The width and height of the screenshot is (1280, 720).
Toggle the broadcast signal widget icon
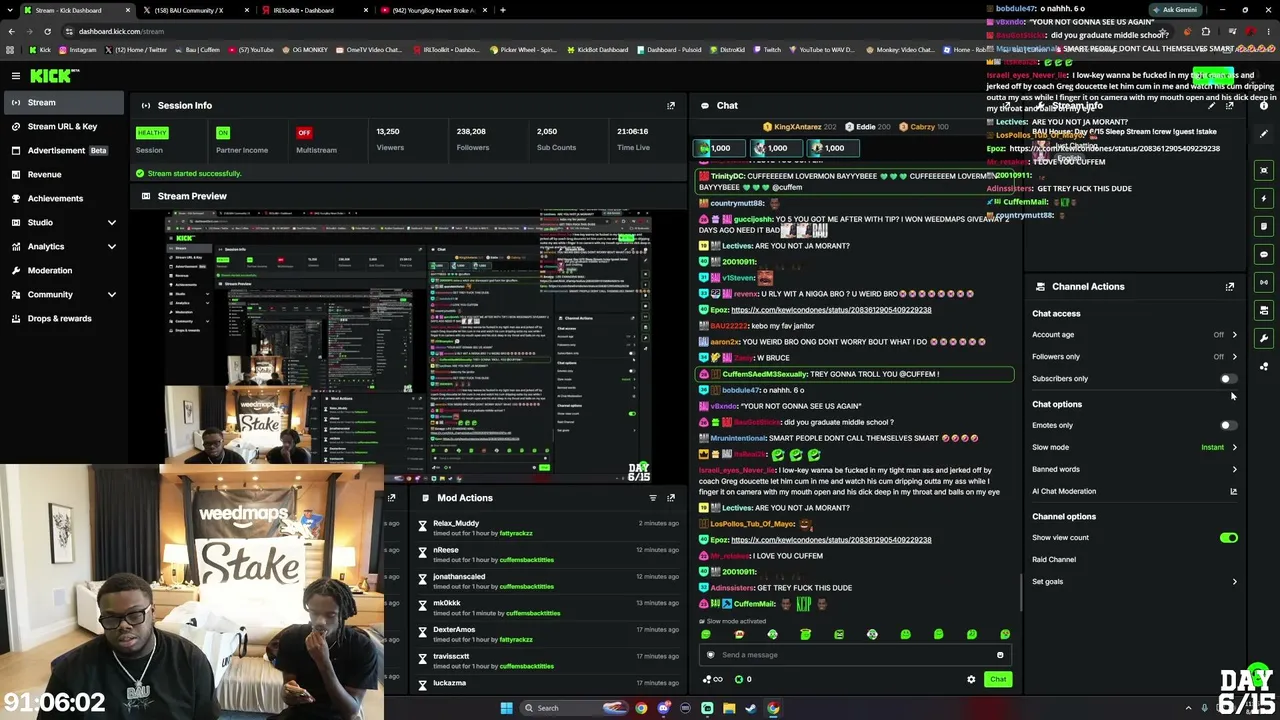pyautogui.click(x=1264, y=282)
